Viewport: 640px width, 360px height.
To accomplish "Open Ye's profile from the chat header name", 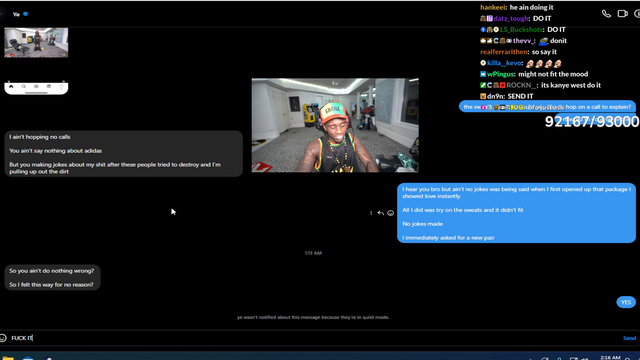I will (x=16, y=14).
